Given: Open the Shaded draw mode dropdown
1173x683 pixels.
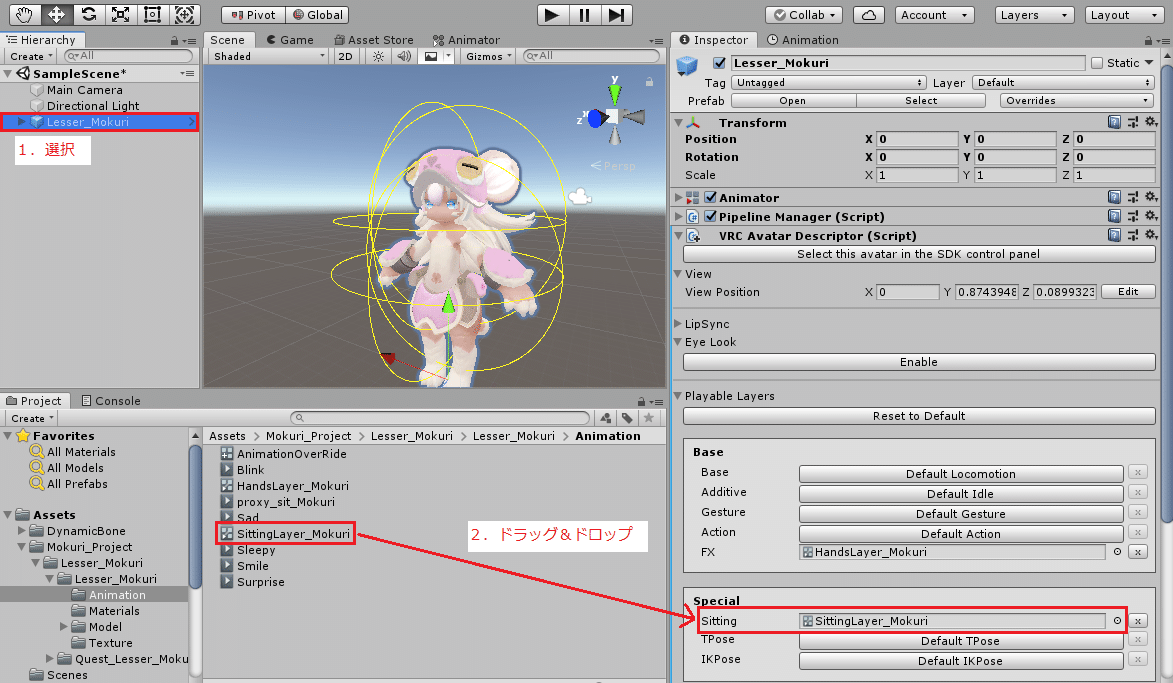Looking at the screenshot, I should 269,56.
